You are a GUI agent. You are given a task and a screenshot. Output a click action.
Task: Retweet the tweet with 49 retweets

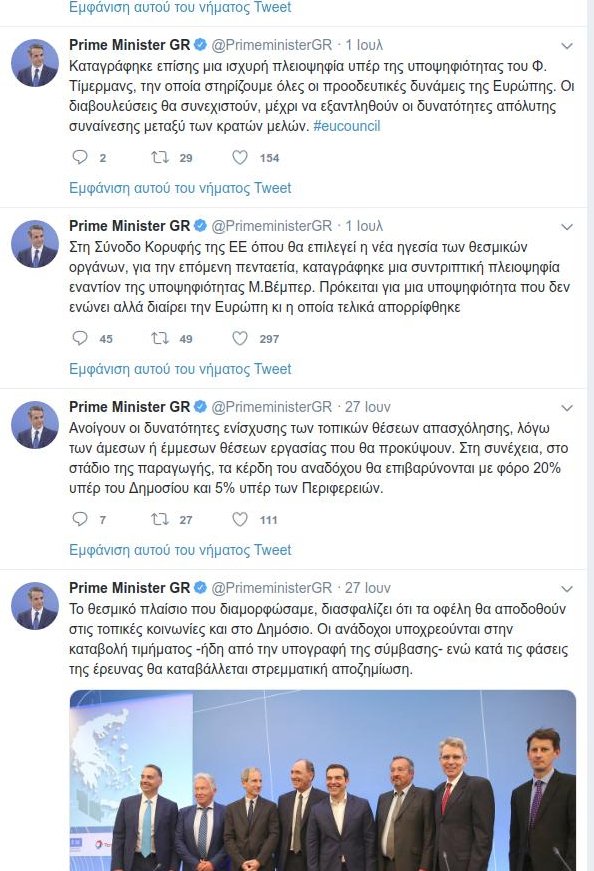pos(160,338)
